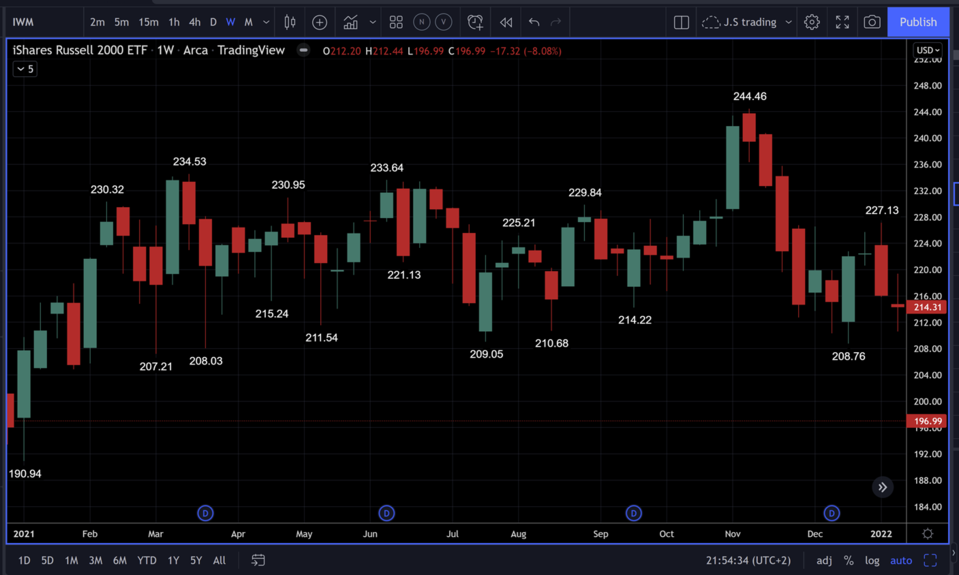Create an alert with the alarm icon
The width and height of the screenshot is (959, 575).
[475, 23]
